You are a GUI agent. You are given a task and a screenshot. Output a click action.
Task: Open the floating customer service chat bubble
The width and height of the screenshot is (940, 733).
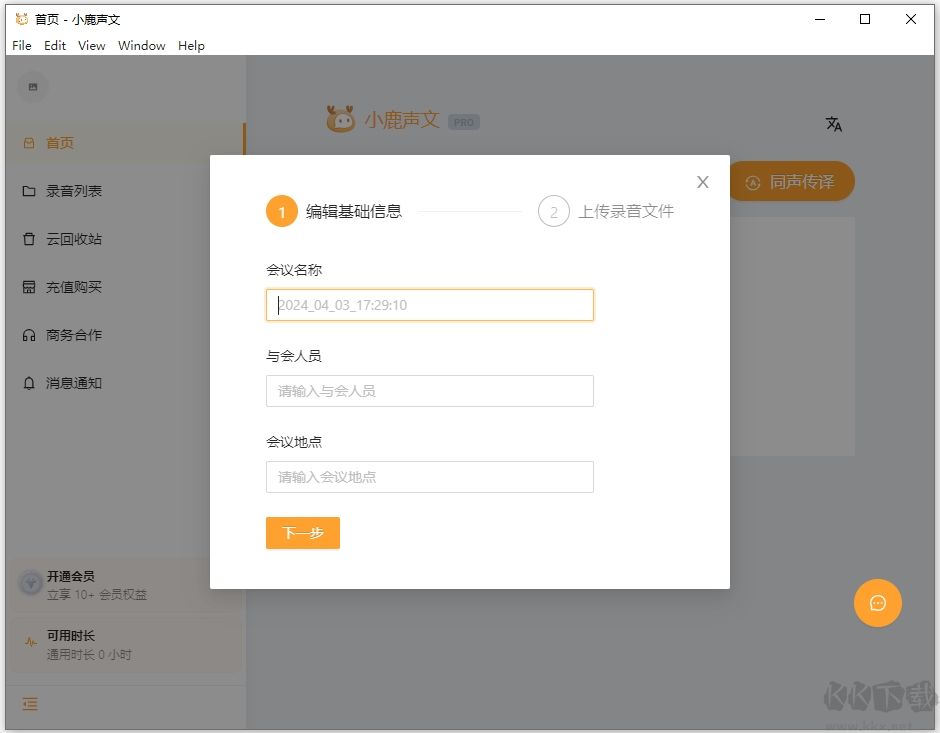click(877, 603)
